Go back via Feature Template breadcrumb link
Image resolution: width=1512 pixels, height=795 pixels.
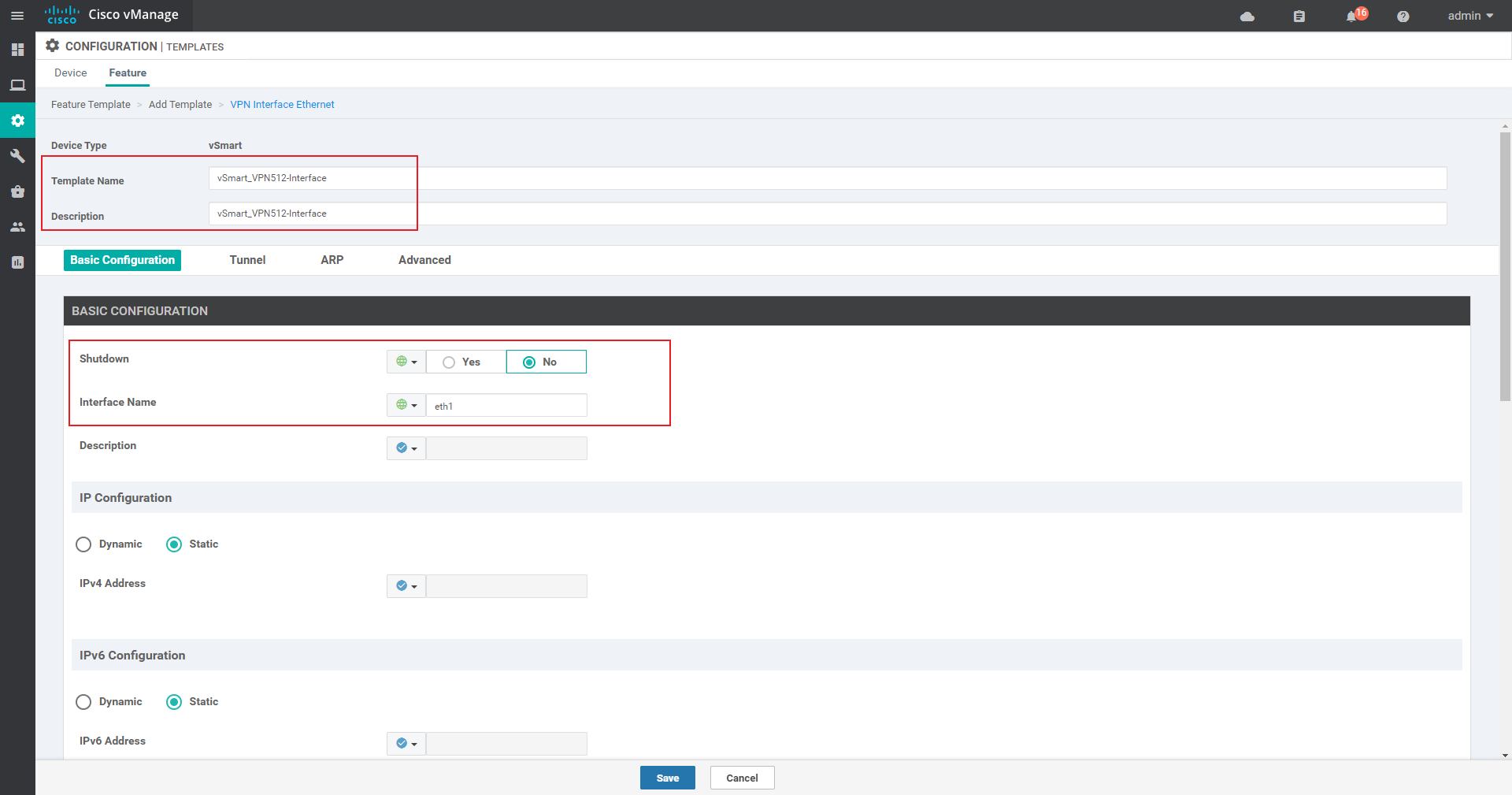tap(90, 104)
